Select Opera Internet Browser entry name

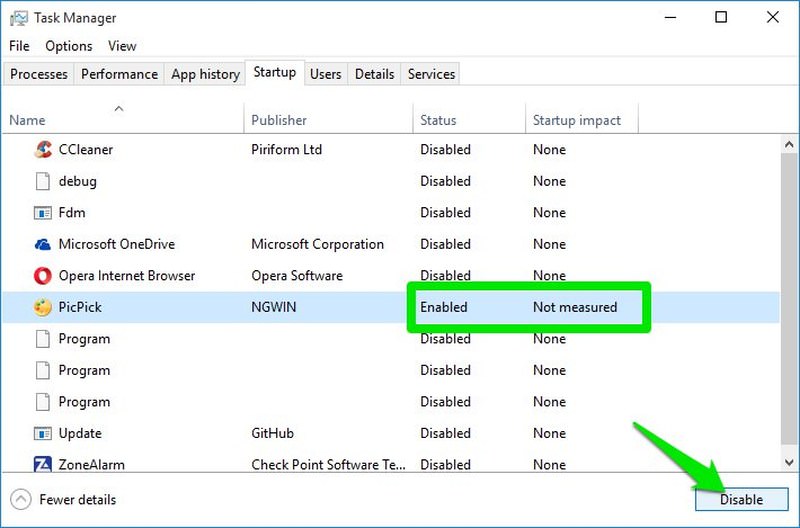(127, 276)
